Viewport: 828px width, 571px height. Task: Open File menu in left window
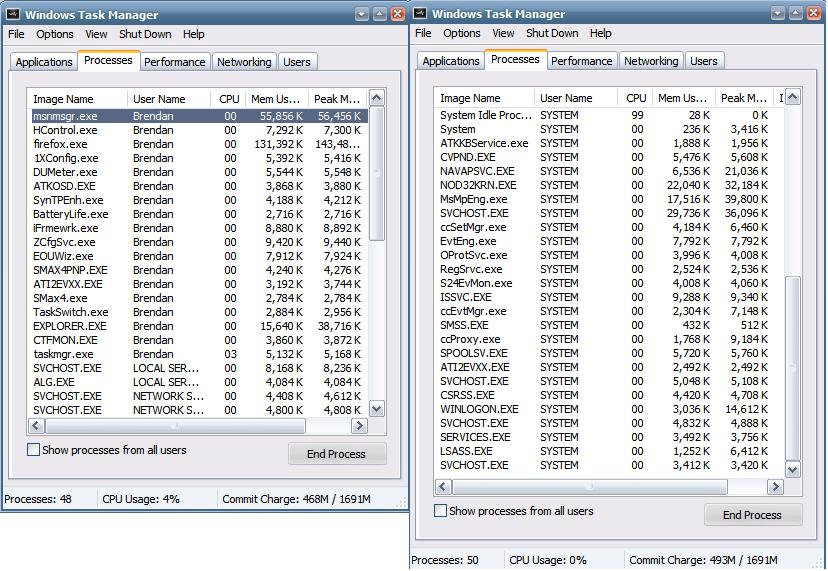[16, 34]
